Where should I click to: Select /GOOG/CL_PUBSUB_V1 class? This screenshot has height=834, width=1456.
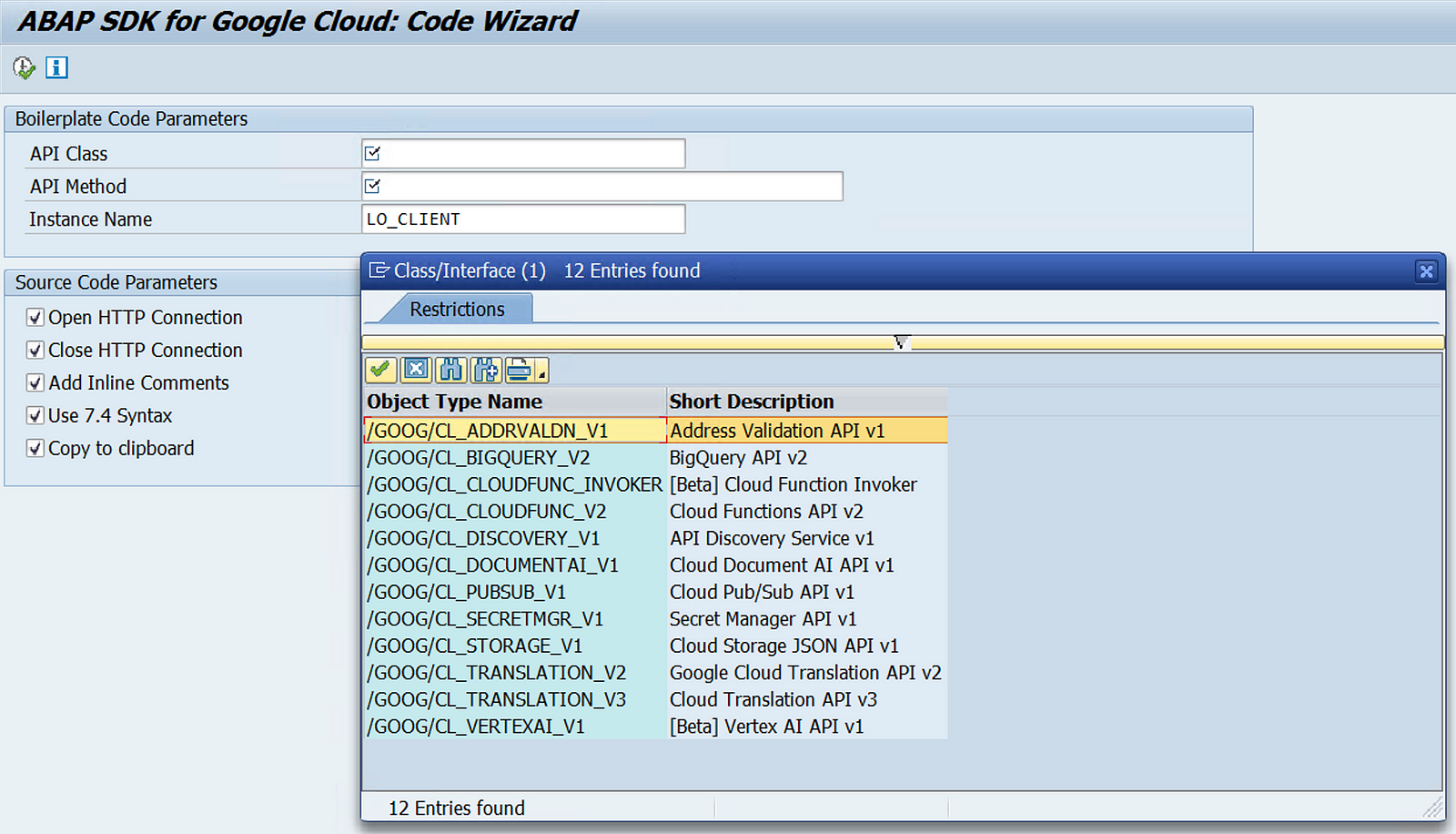pyautogui.click(x=515, y=592)
